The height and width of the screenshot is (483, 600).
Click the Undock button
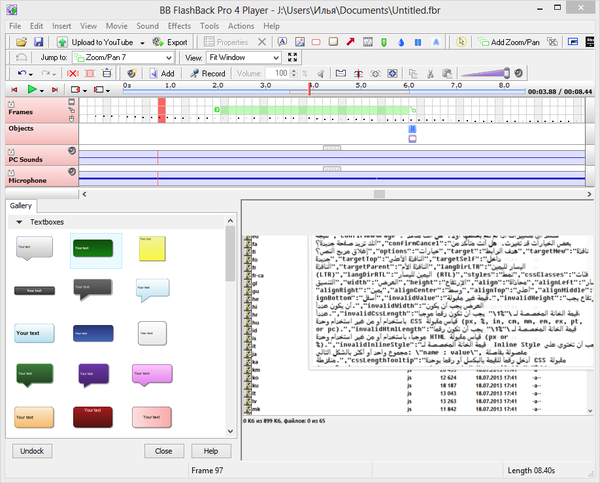click(30, 451)
